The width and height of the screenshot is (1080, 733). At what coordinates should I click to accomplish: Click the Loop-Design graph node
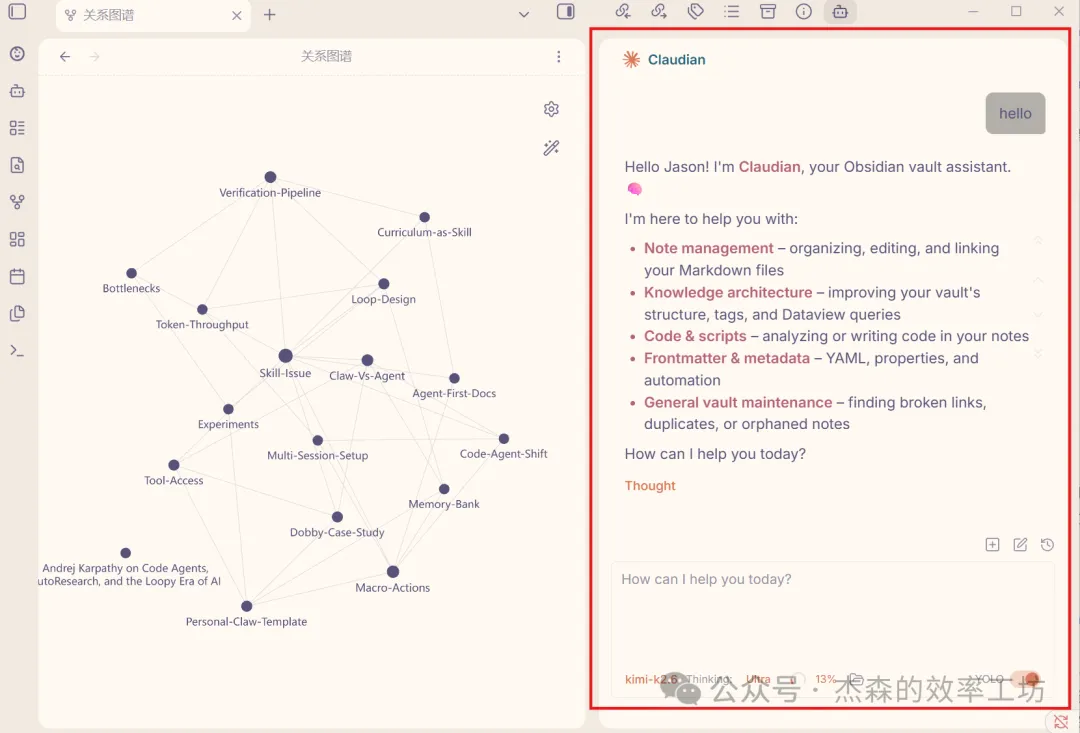384,284
